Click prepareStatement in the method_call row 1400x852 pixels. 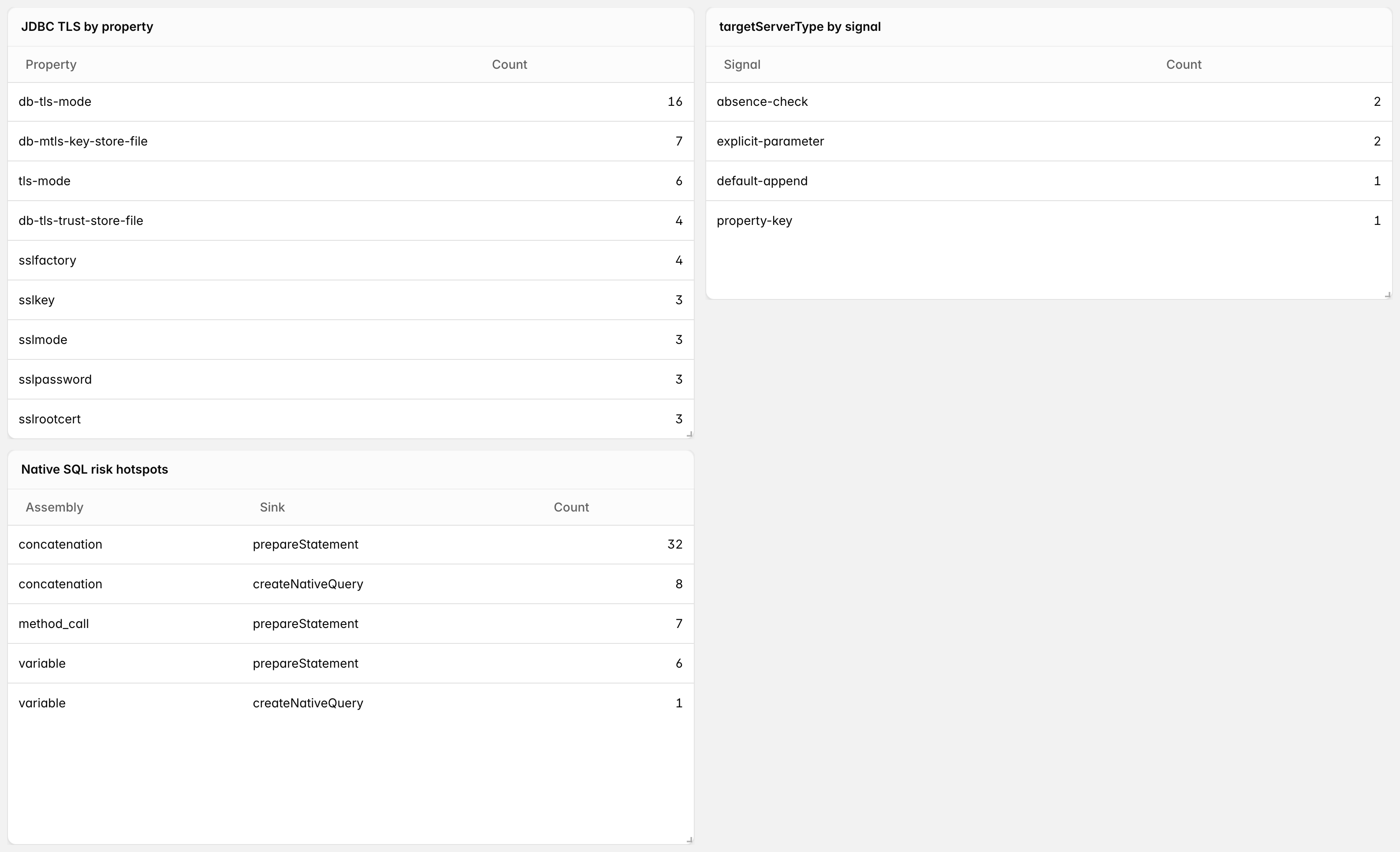pyautogui.click(x=305, y=624)
